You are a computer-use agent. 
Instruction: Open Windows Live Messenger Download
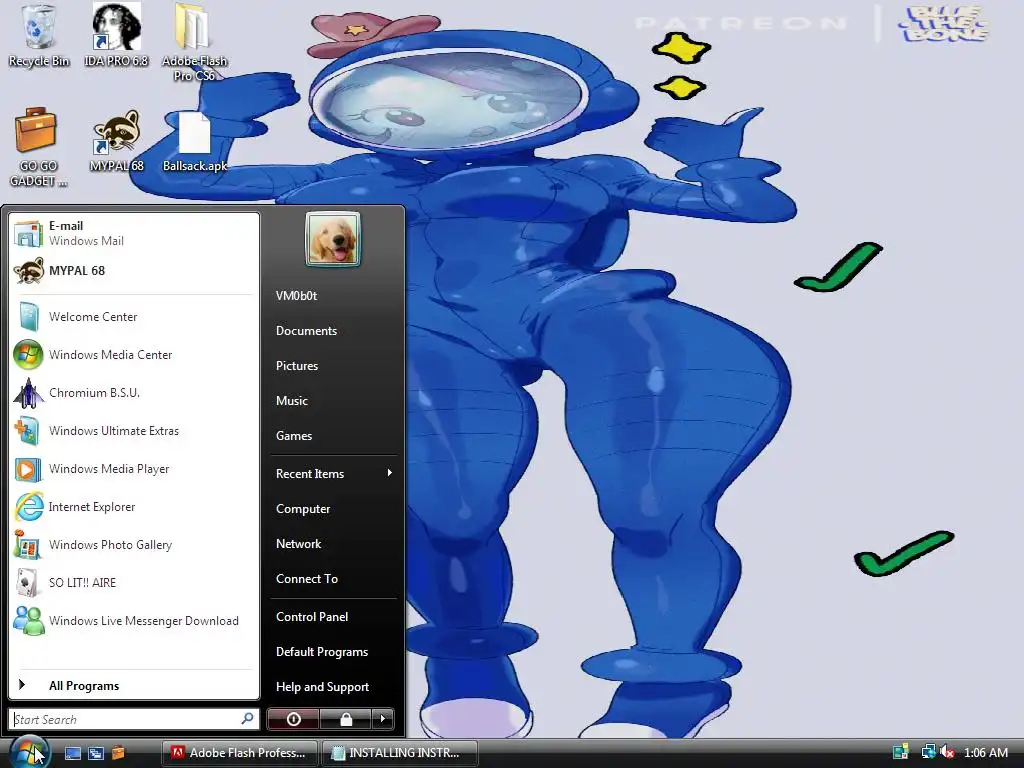[x=134, y=620]
